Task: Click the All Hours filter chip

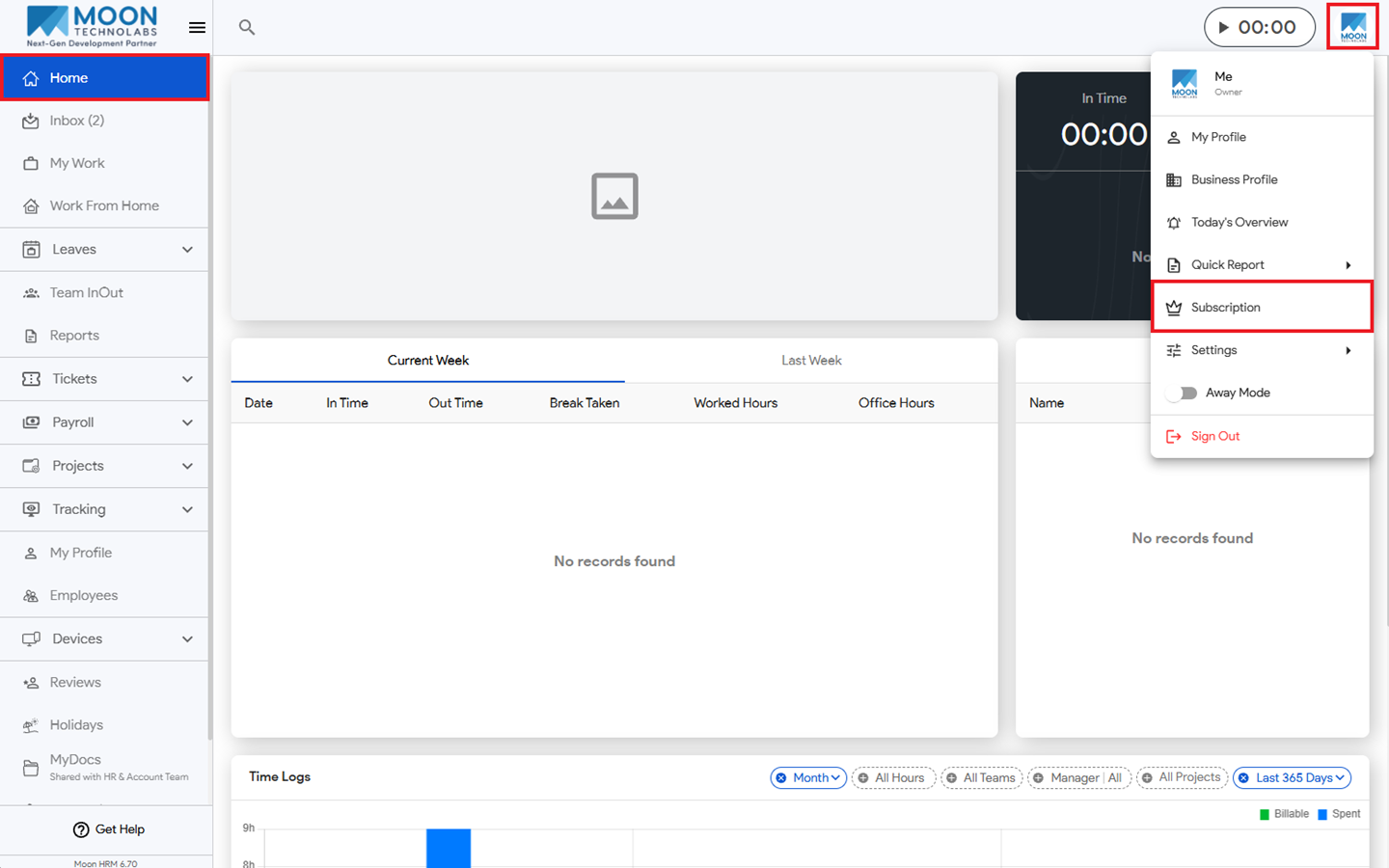Action: click(893, 777)
